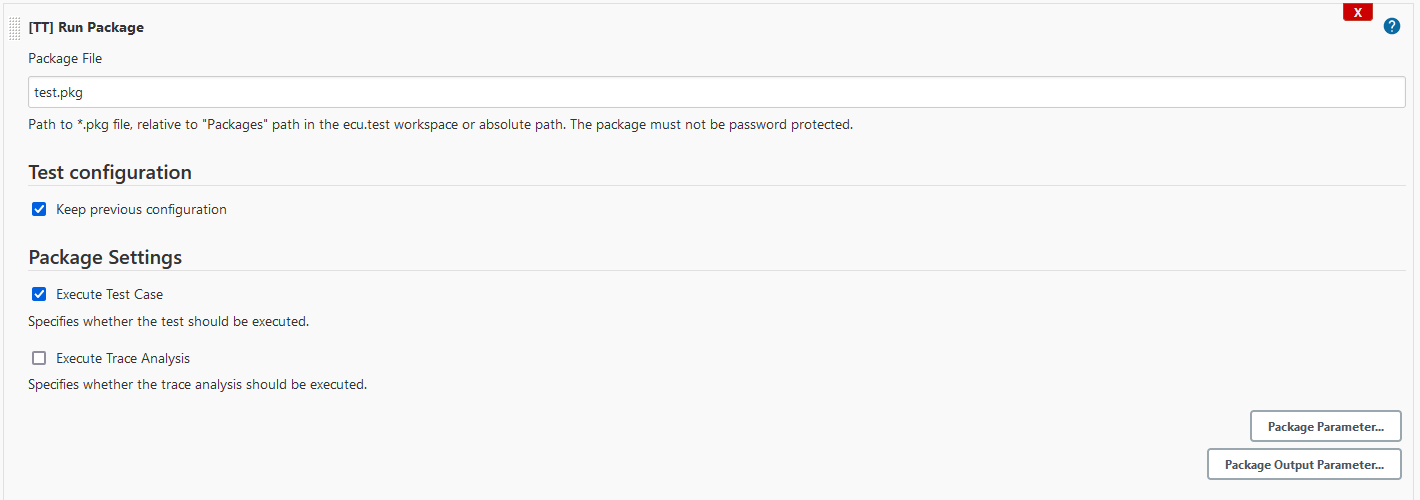
Task: Grab the dotted drag handle beside the title
Action: (14, 28)
